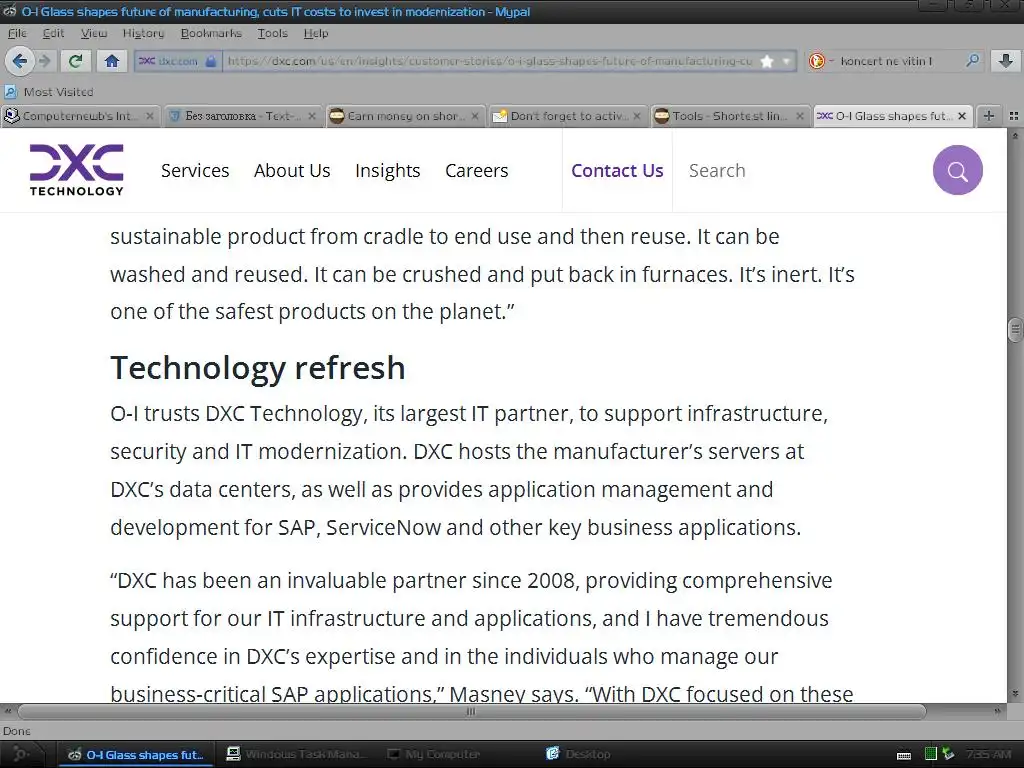The width and height of the screenshot is (1024, 768).
Task: Switch to Windows Task Manager taskbar item
Action: point(296,755)
